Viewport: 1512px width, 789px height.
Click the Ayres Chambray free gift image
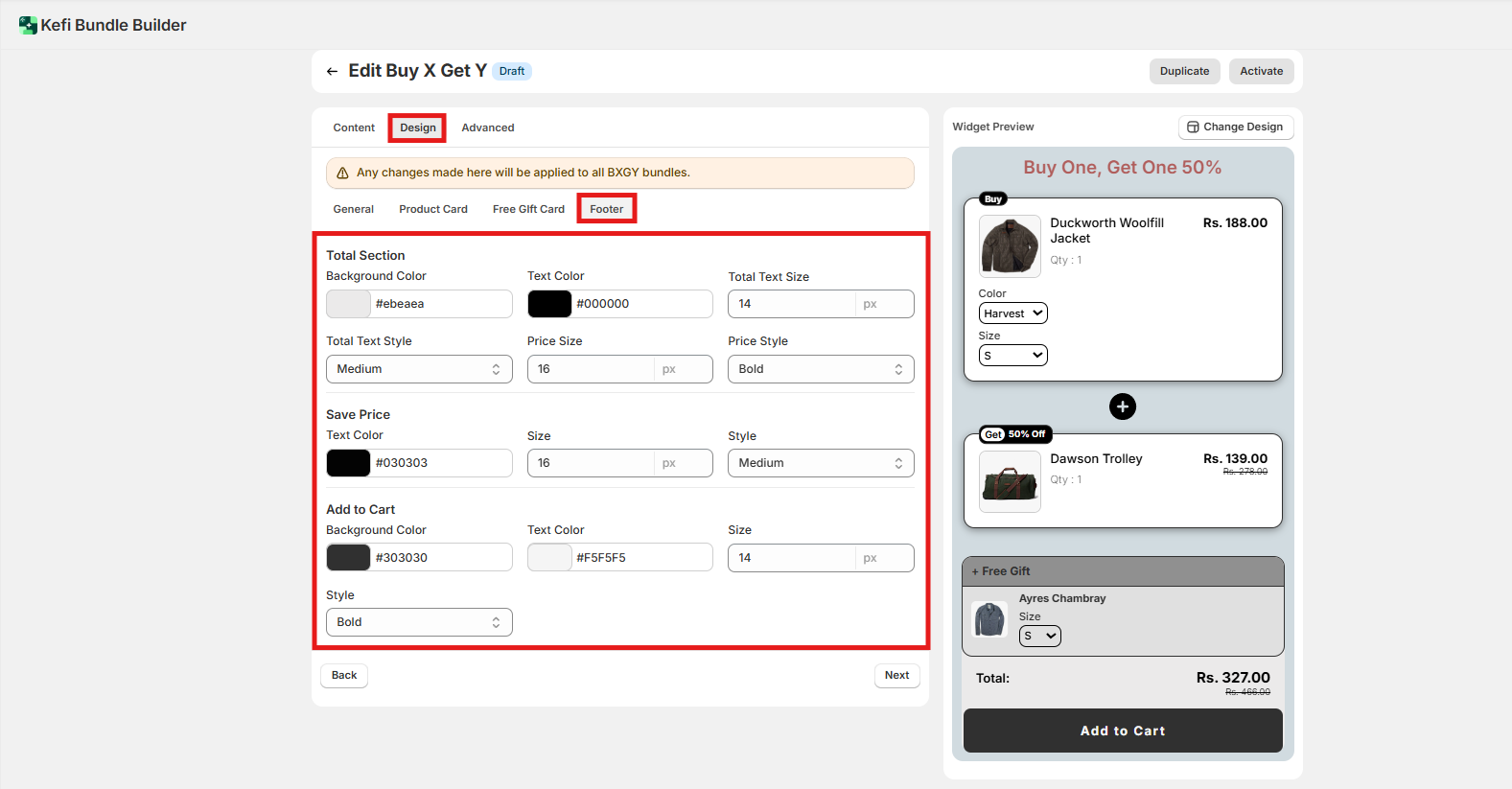(989, 619)
